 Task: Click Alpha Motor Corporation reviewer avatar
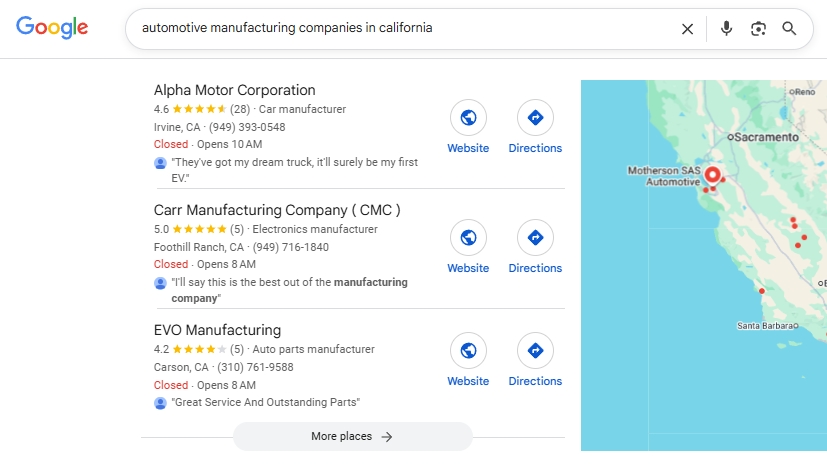click(x=160, y=162)
